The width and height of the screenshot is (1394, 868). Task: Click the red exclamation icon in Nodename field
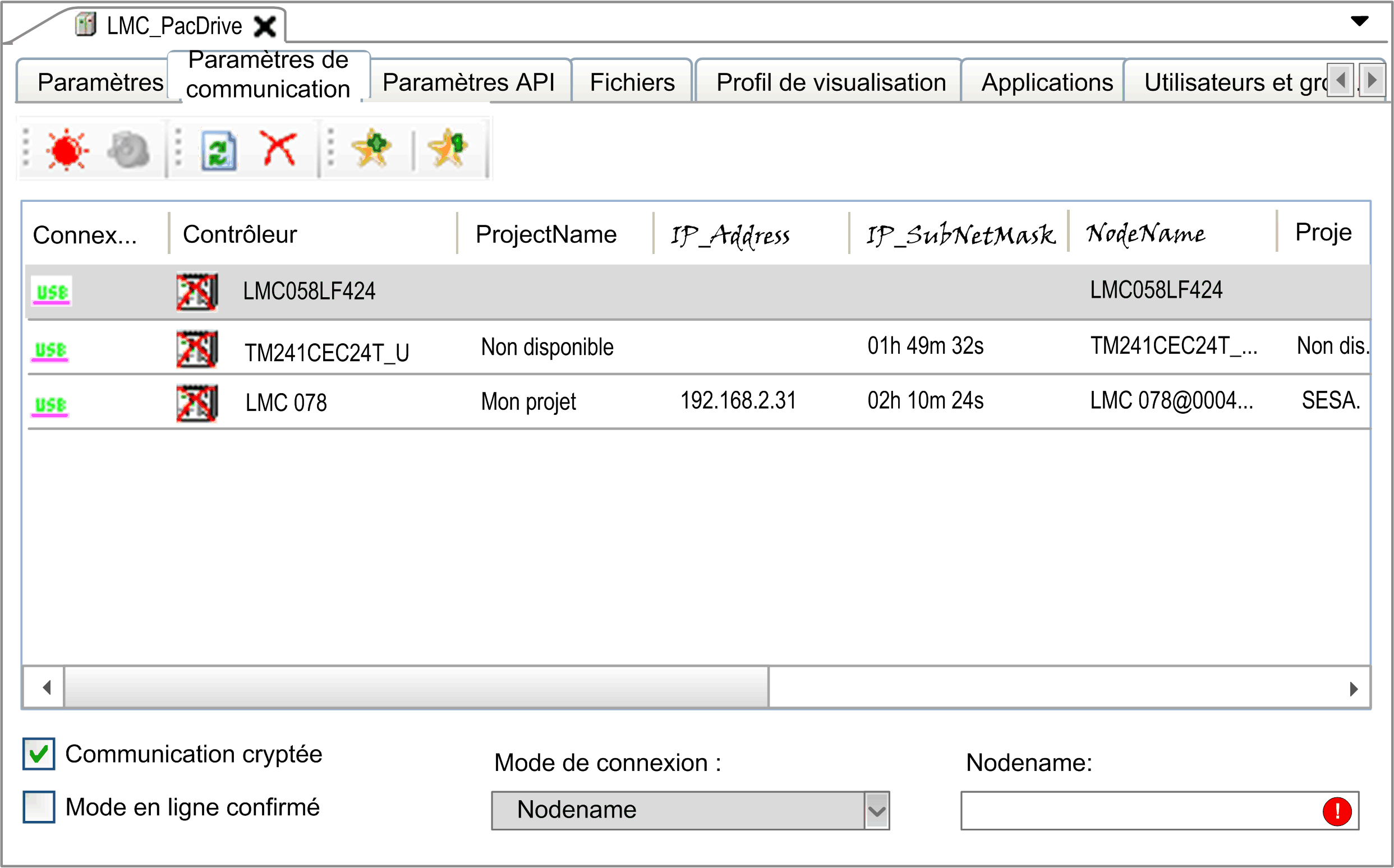pos(1337,811)
